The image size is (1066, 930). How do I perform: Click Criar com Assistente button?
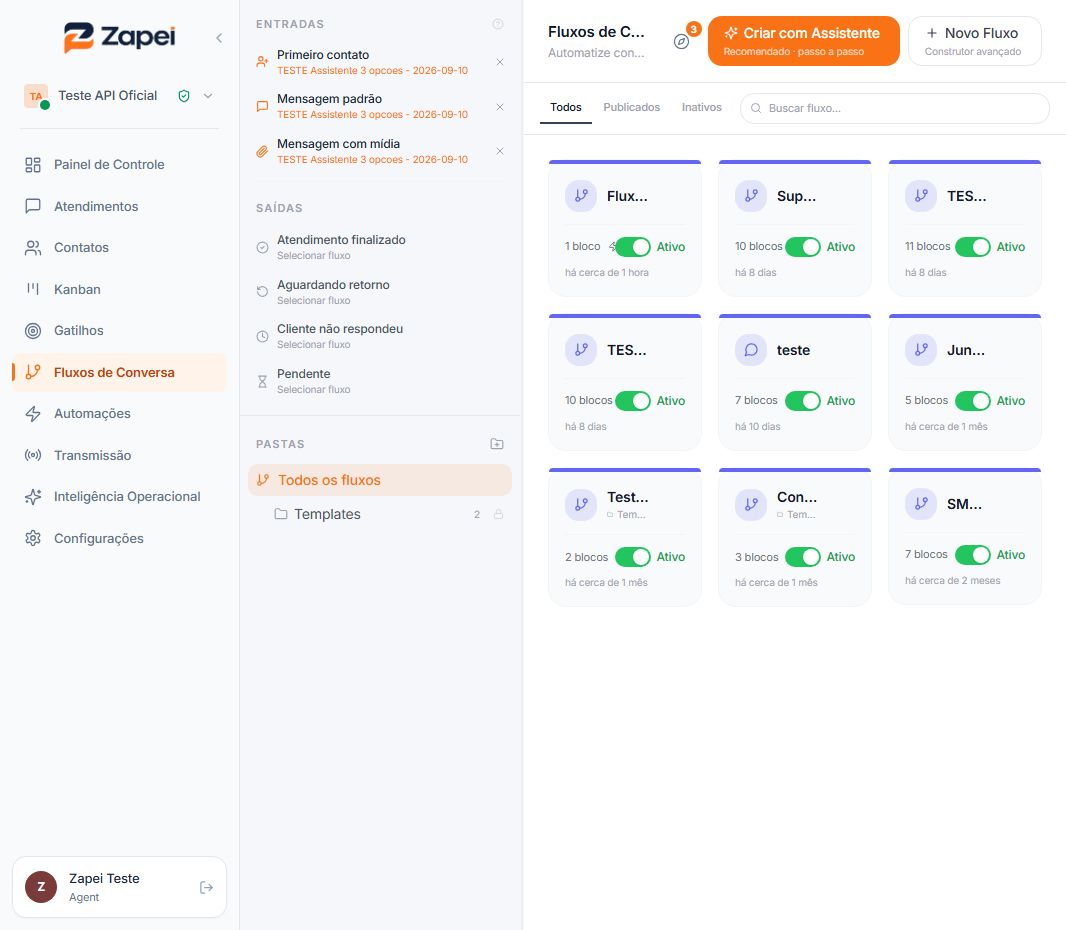pos(804,41)
